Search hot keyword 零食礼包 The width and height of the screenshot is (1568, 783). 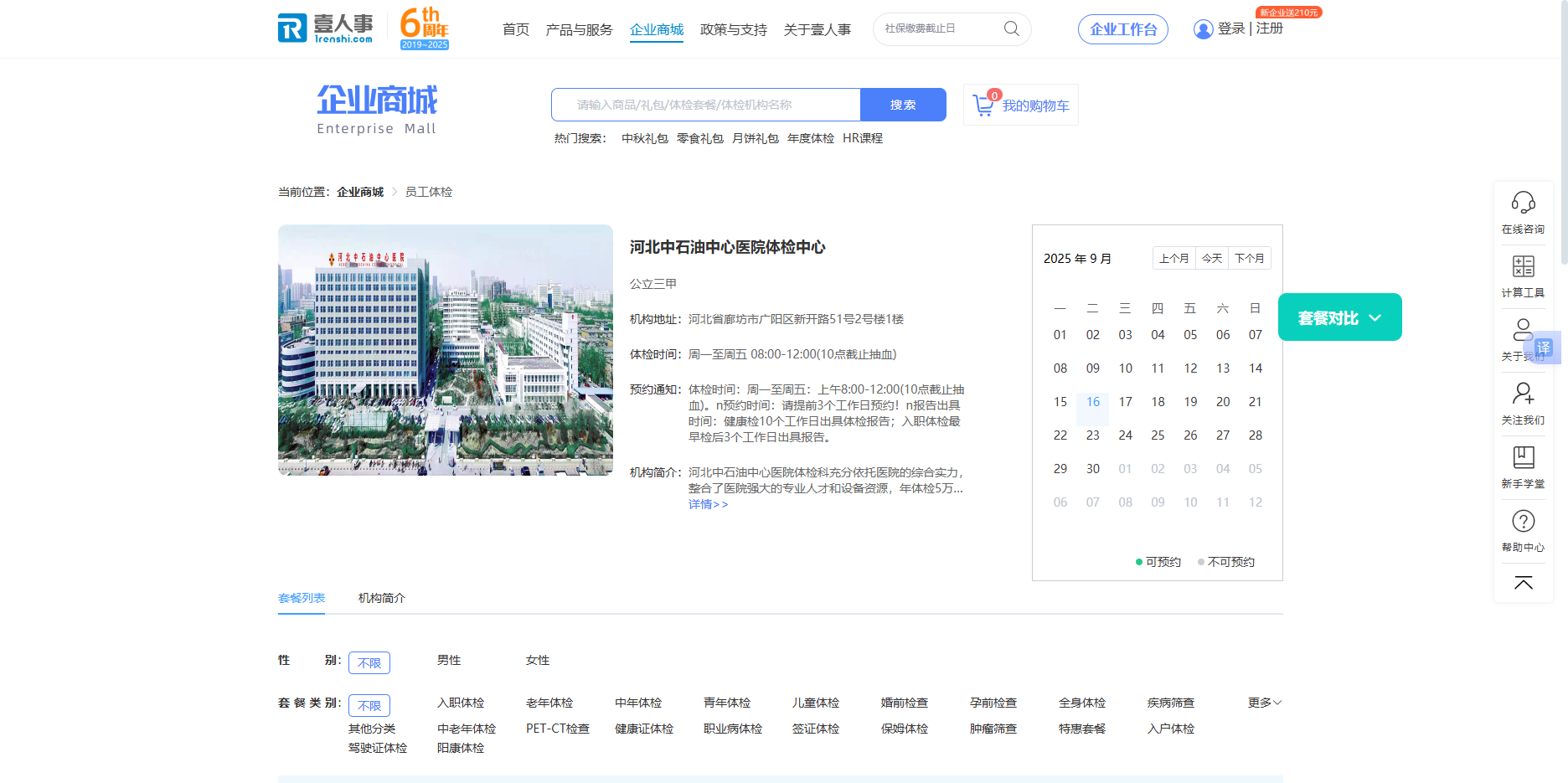pyautogui.click(x=700, y=138)
